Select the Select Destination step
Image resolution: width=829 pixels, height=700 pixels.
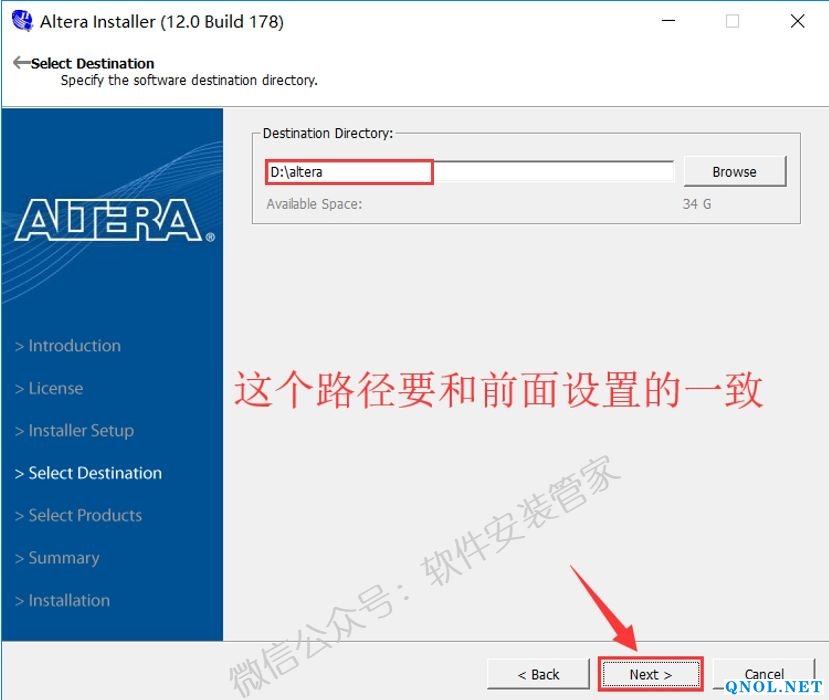tap(88, 473)
